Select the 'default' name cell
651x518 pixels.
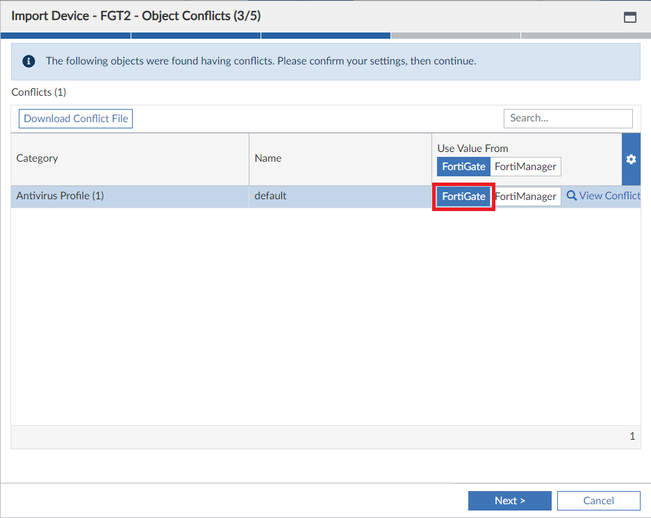[x=340, y=196]
